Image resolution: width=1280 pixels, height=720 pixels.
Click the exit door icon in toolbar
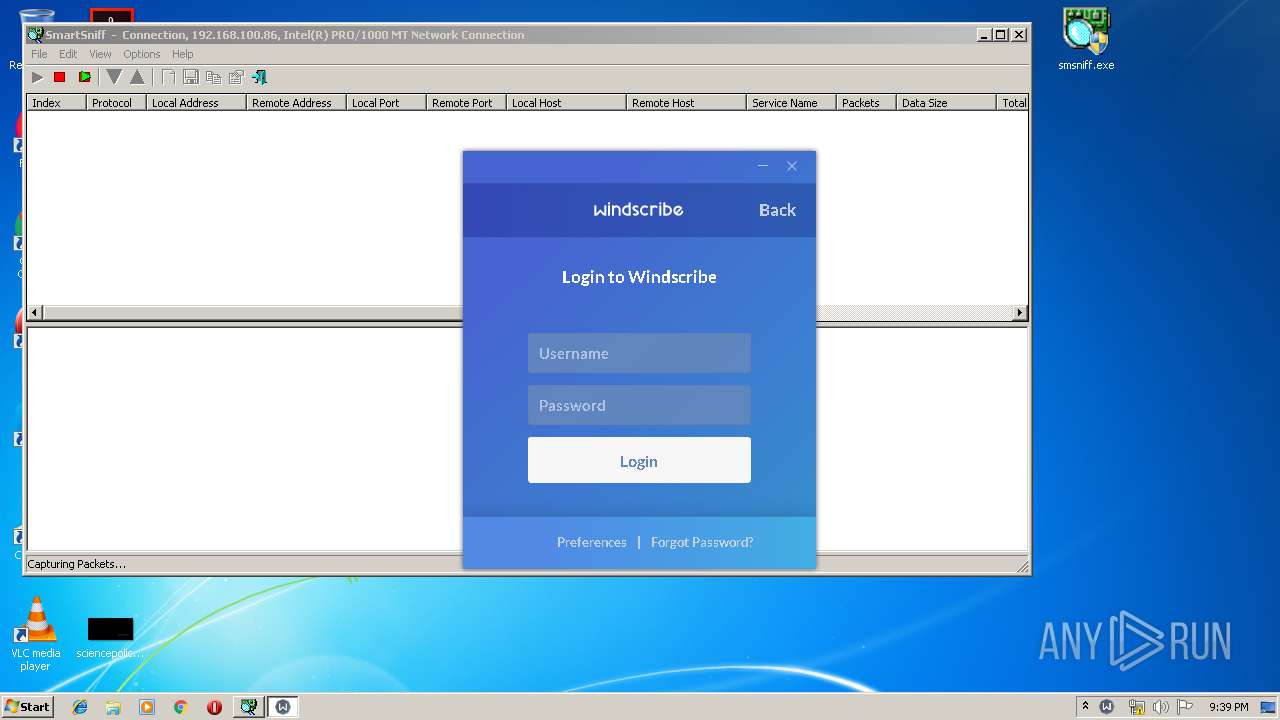(259, 77)
